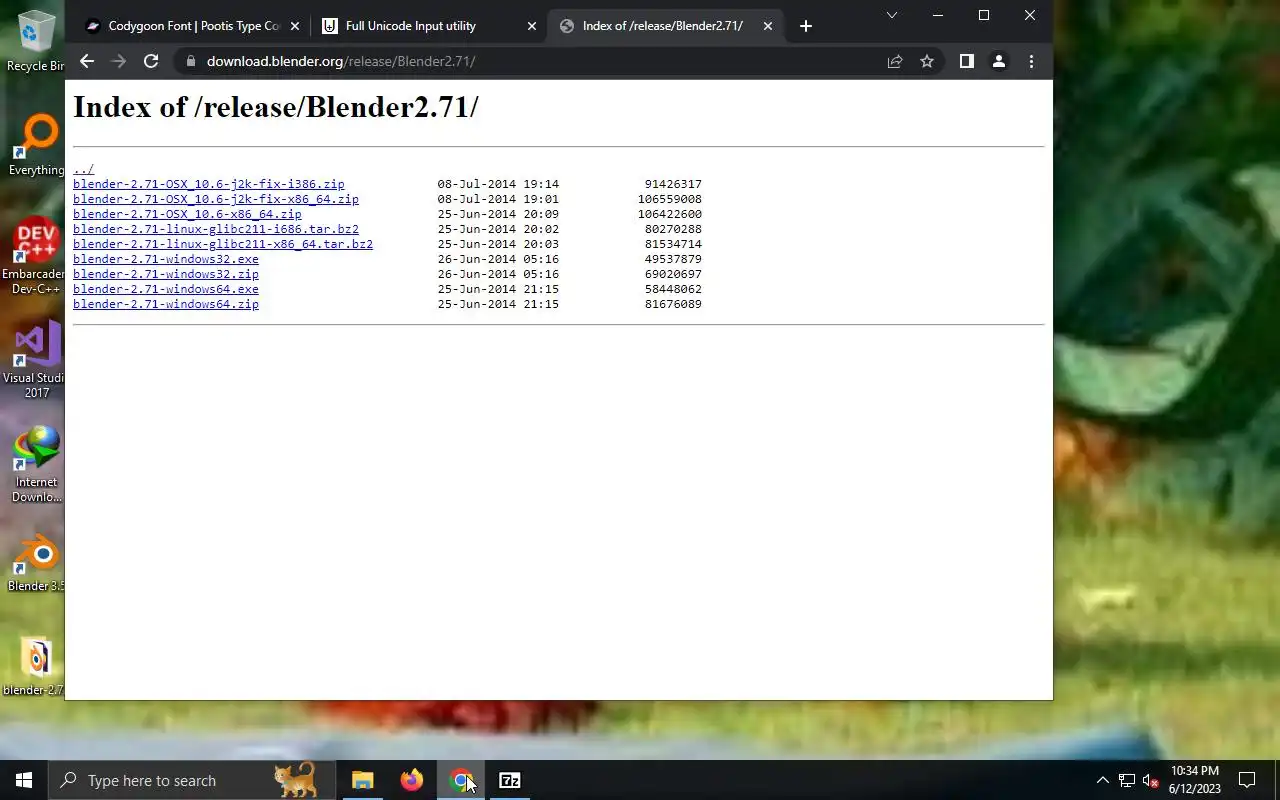The height and width of the screenshot is (800, 1280).
Task: Open the clock showing 10:34 PM
Action: point(1194,780)
